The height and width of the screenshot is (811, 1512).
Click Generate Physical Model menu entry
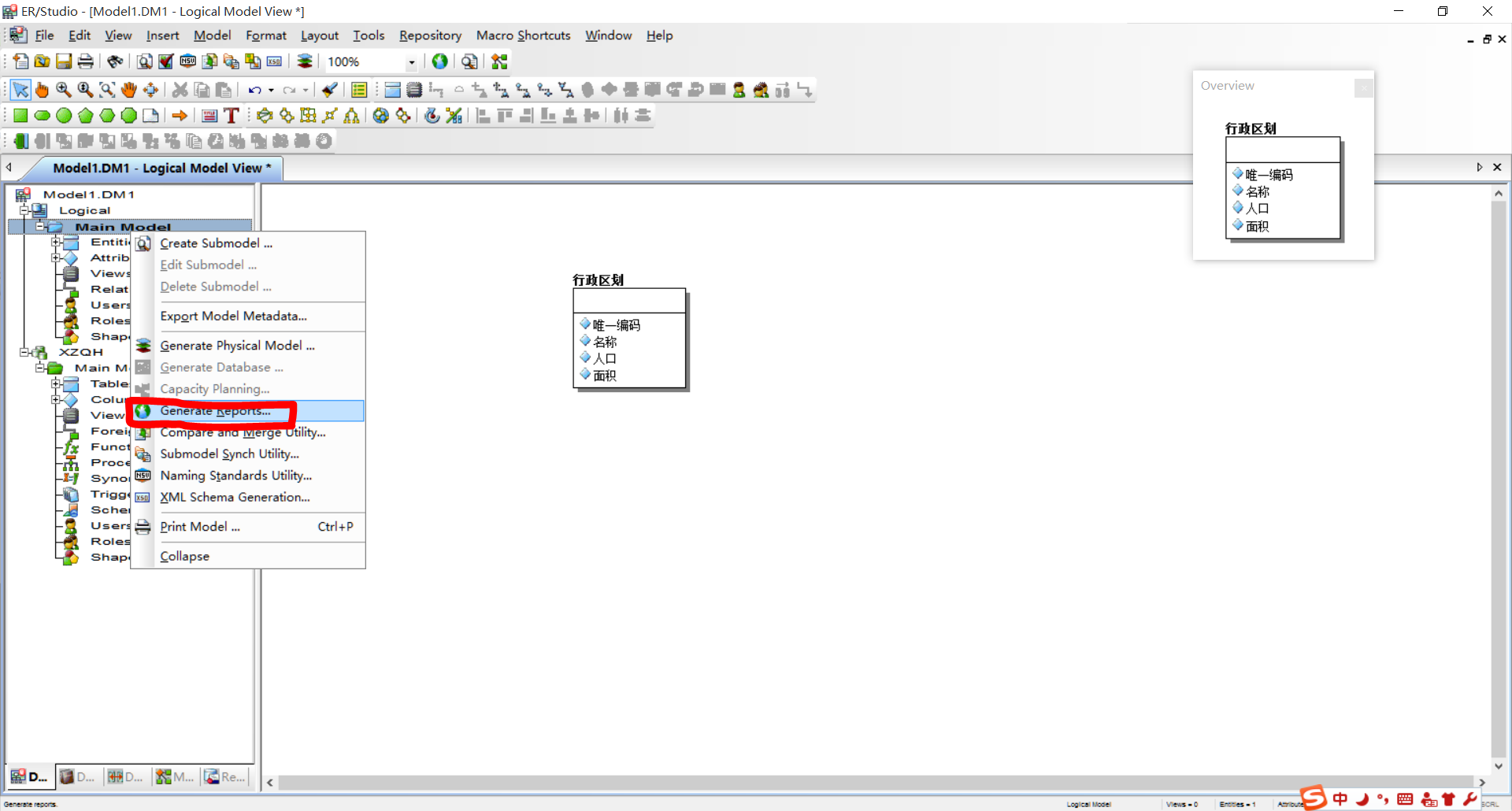click(x=237, y=346)
